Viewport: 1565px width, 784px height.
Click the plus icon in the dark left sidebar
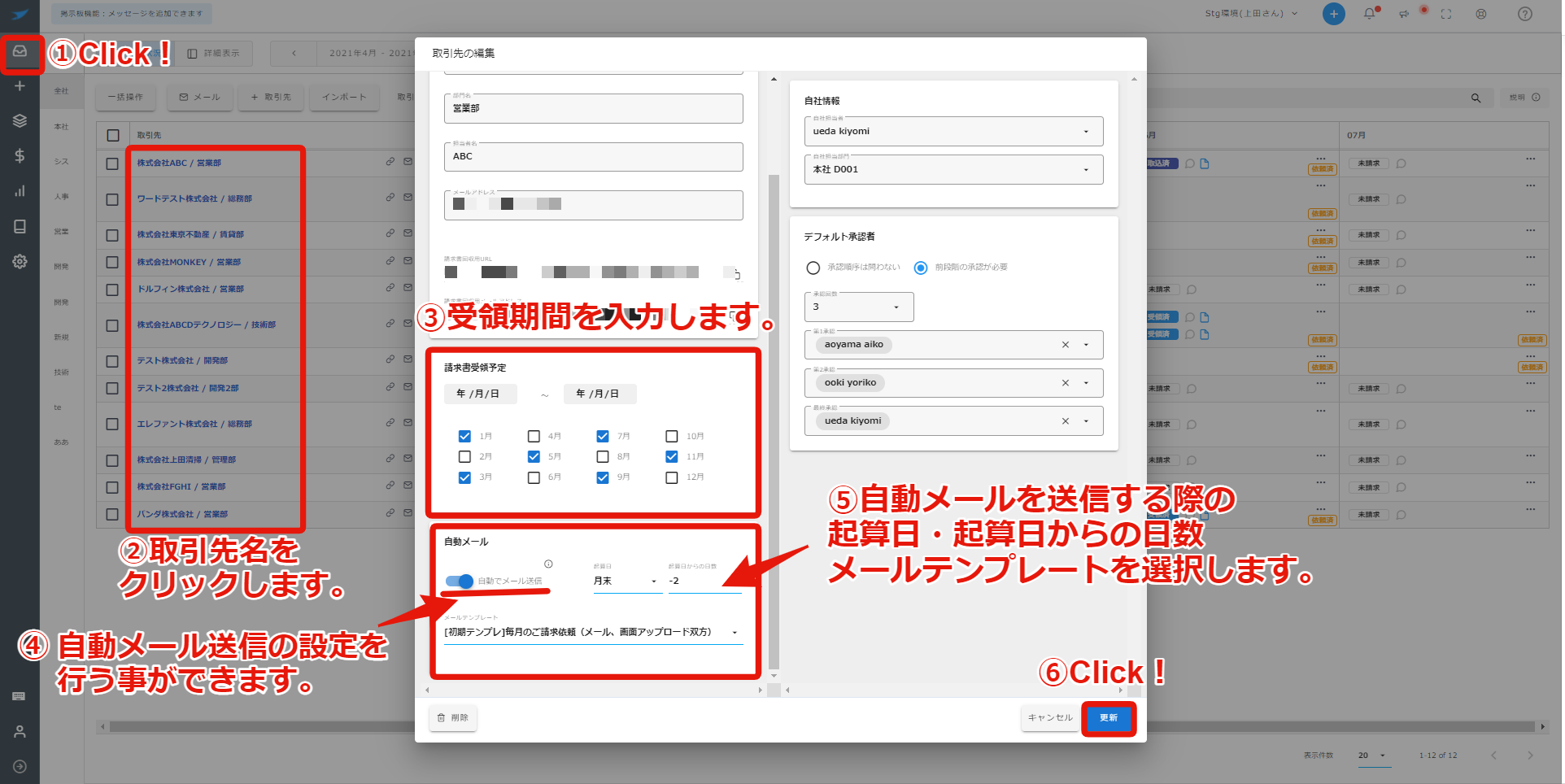point(20,85)
